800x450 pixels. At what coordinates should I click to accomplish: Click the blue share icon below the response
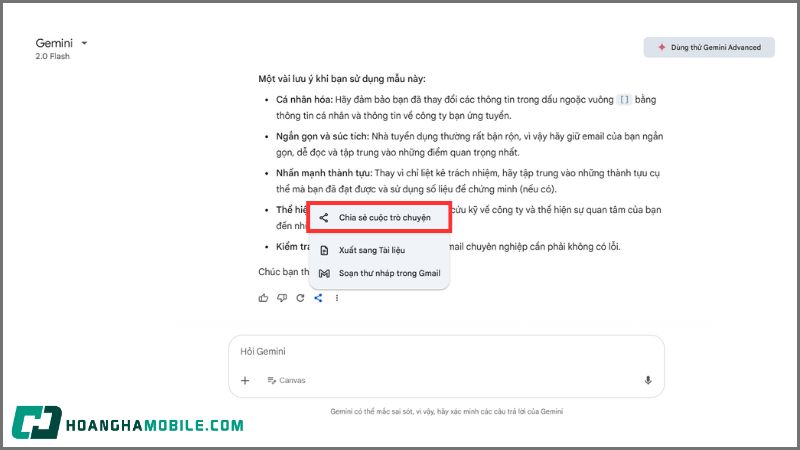[x=318, y=298]
